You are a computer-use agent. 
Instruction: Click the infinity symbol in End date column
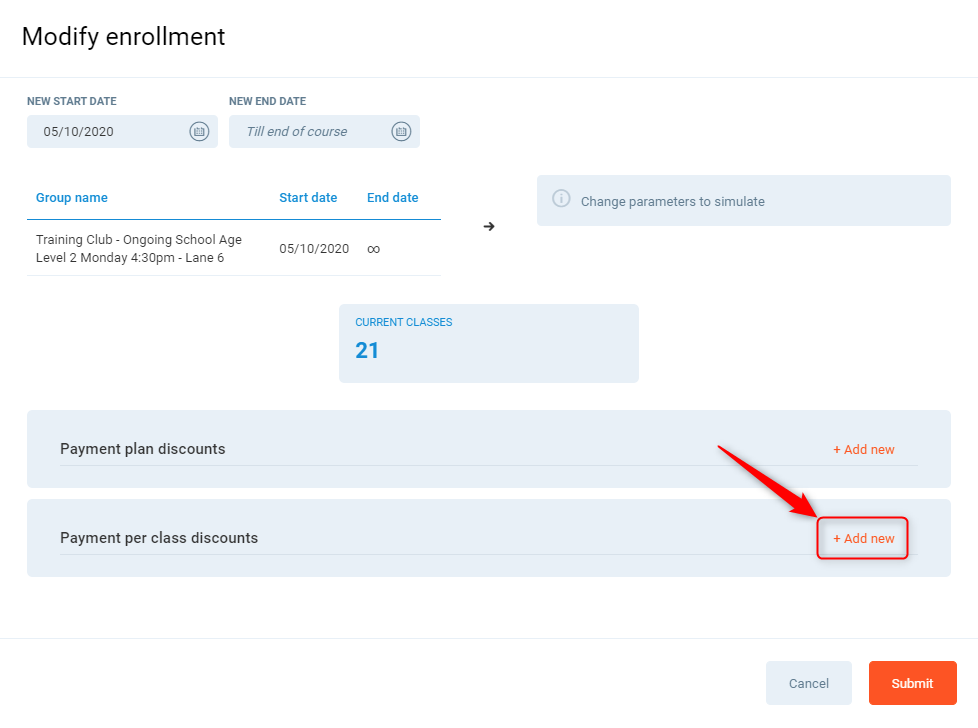373,249
